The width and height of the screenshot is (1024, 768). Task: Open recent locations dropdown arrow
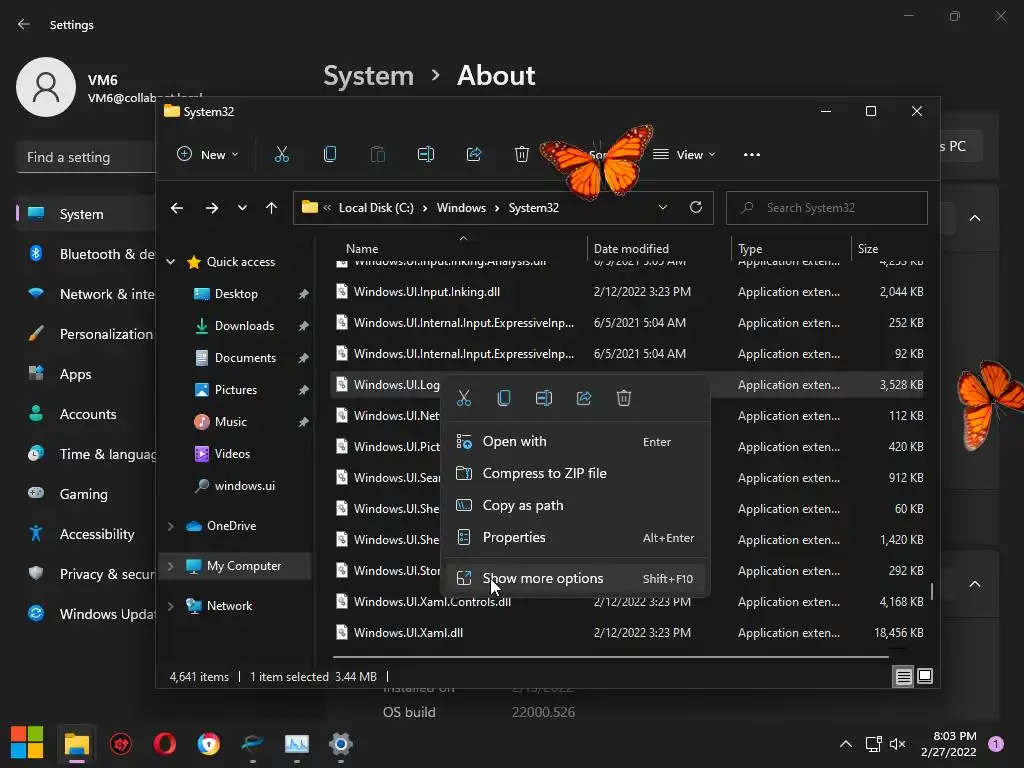click(x=242, y=208)
